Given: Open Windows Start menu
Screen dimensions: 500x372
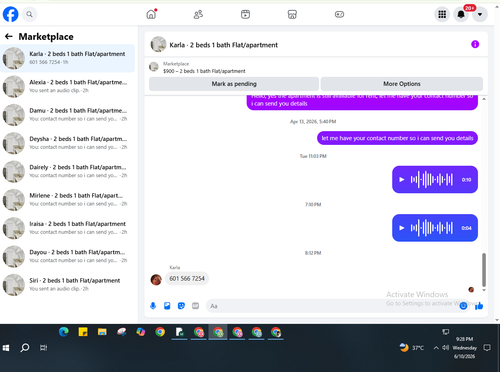Looking at the screenshot, I should click(6, 348).
